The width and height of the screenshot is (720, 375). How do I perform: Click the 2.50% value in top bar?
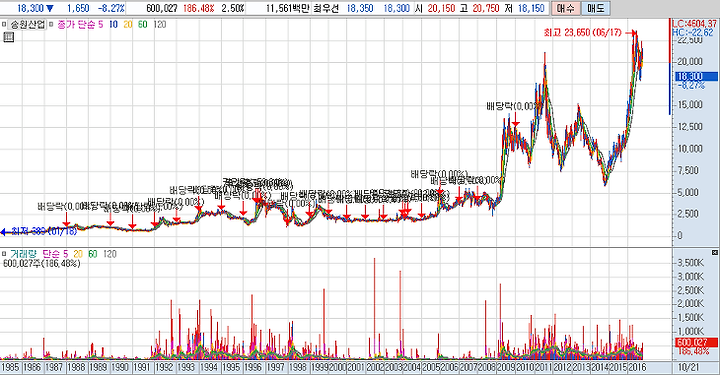(233, 8)
